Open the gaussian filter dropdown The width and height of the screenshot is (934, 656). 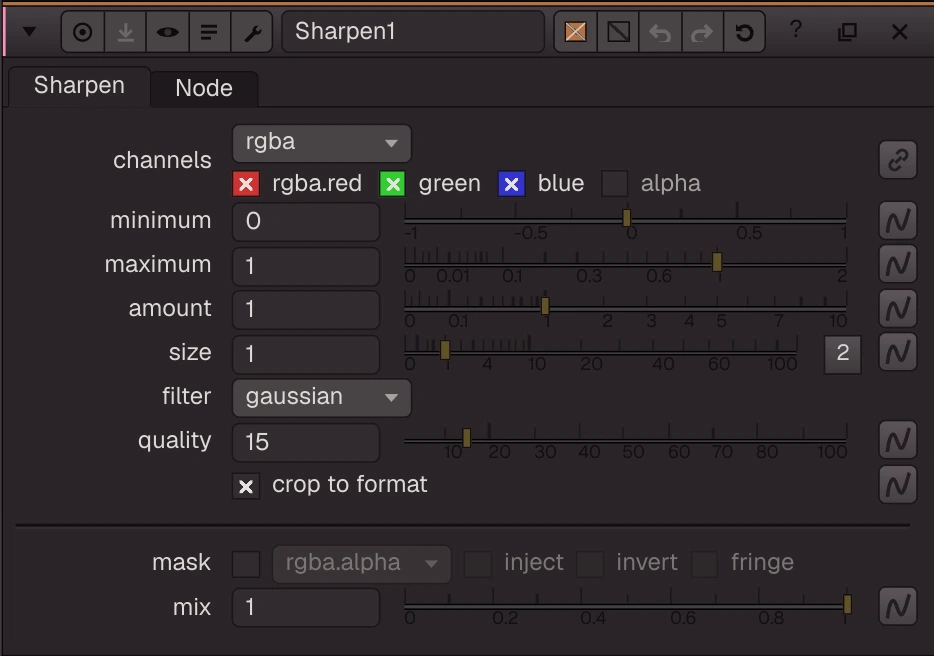(322, 397)
